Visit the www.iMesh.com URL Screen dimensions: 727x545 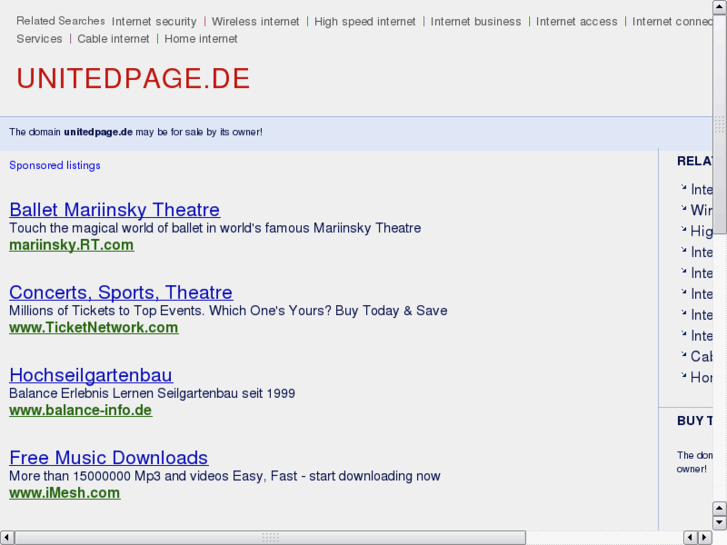click(x=65, y=493)
